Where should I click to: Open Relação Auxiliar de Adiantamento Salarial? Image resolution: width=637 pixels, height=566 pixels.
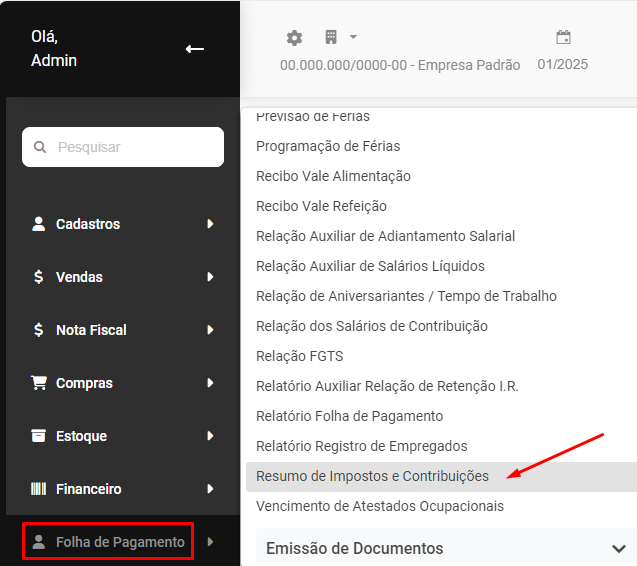(x=386, y=236)
